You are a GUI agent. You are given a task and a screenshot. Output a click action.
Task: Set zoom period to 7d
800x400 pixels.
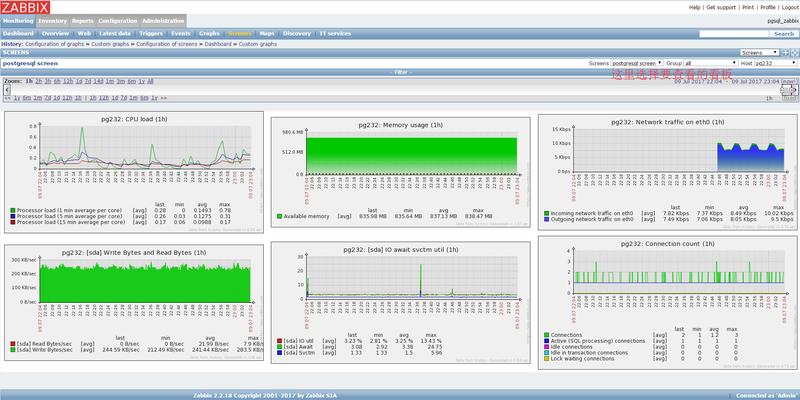coord(86,80)
